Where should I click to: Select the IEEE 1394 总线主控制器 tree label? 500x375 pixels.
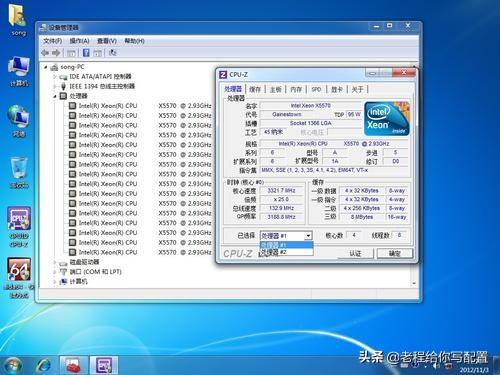pos(102,86)
